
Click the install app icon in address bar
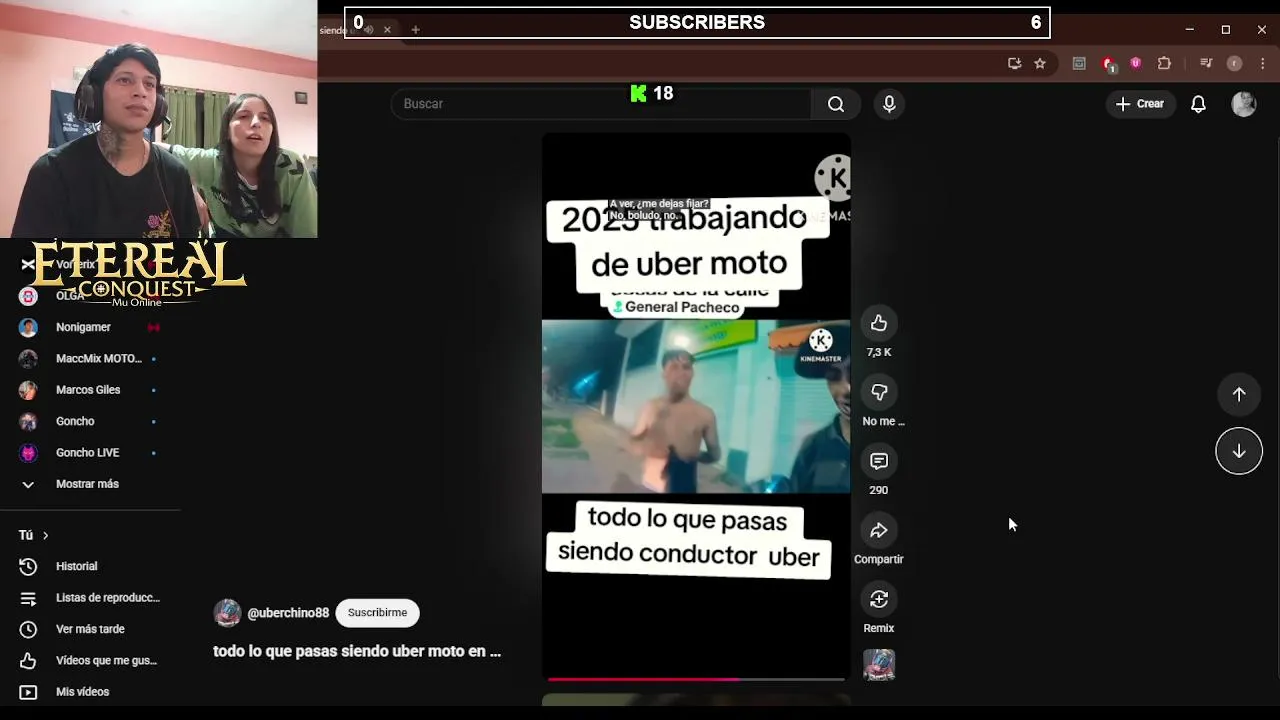[x=1014, y=63]
